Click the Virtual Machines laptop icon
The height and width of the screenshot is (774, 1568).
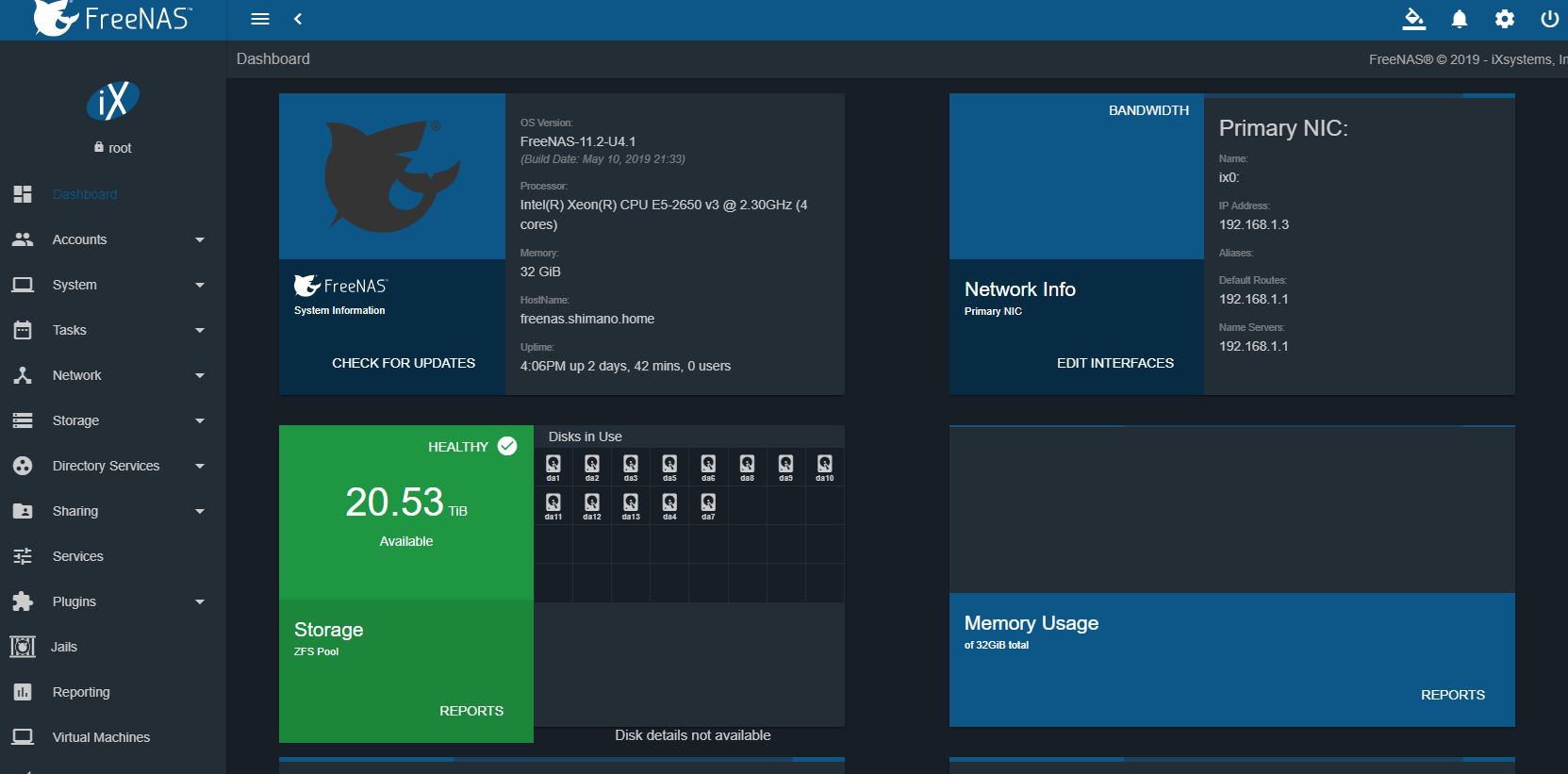pos(23,737)
